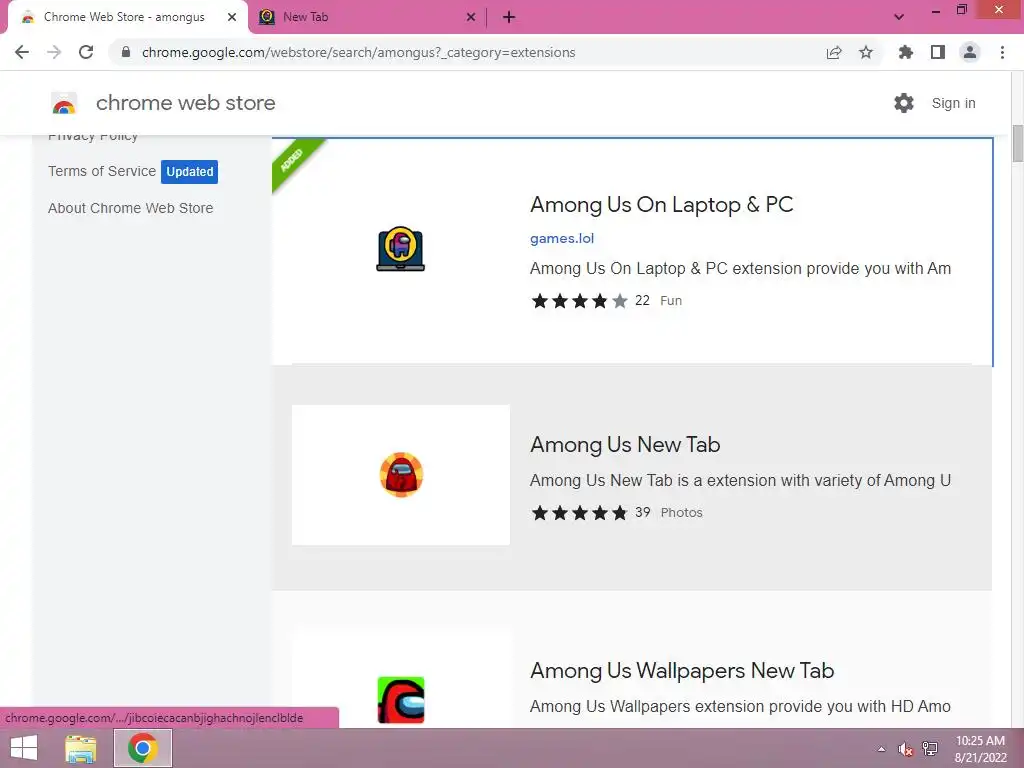1024x768 pixels.
Task: Open Chrome's three-dot menu
Action: pyautogui.click(x=1002, y=52)
